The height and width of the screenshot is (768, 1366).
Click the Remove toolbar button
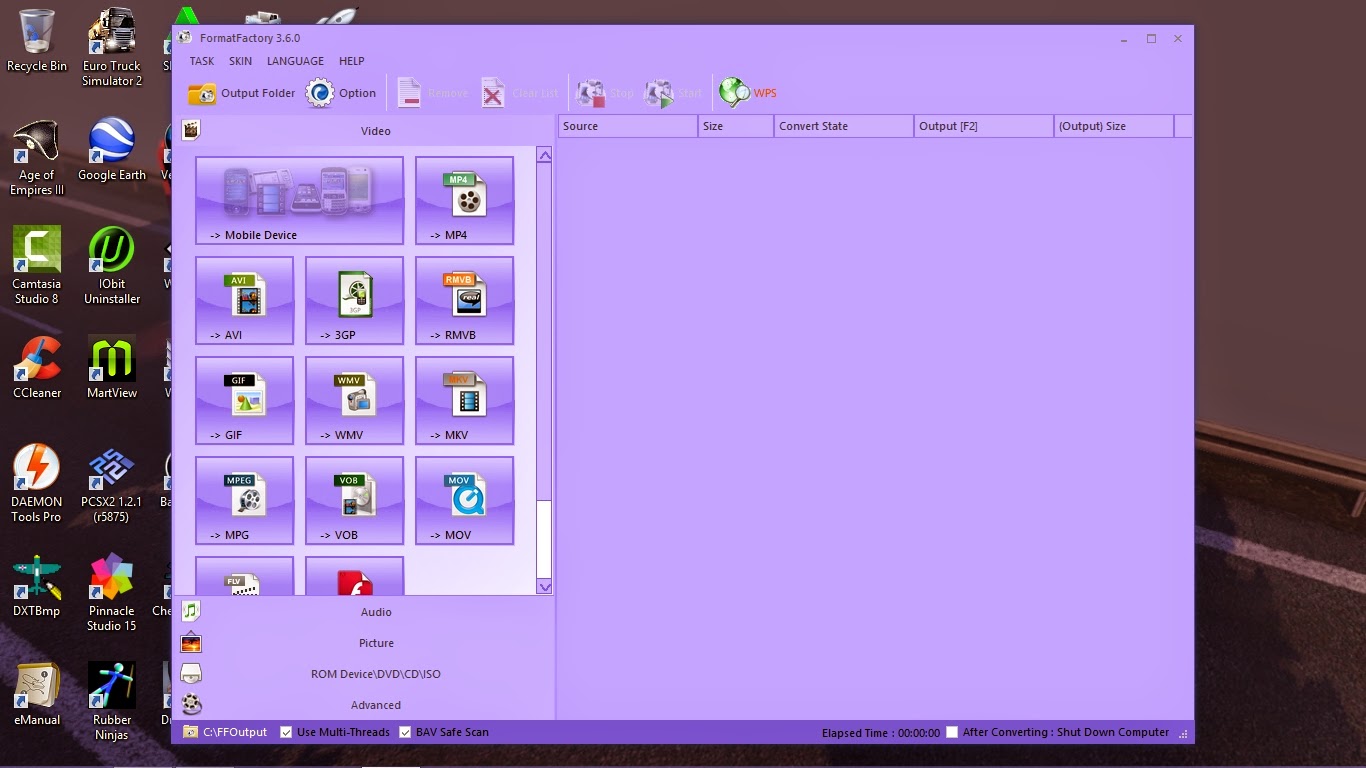coord(432,93)
